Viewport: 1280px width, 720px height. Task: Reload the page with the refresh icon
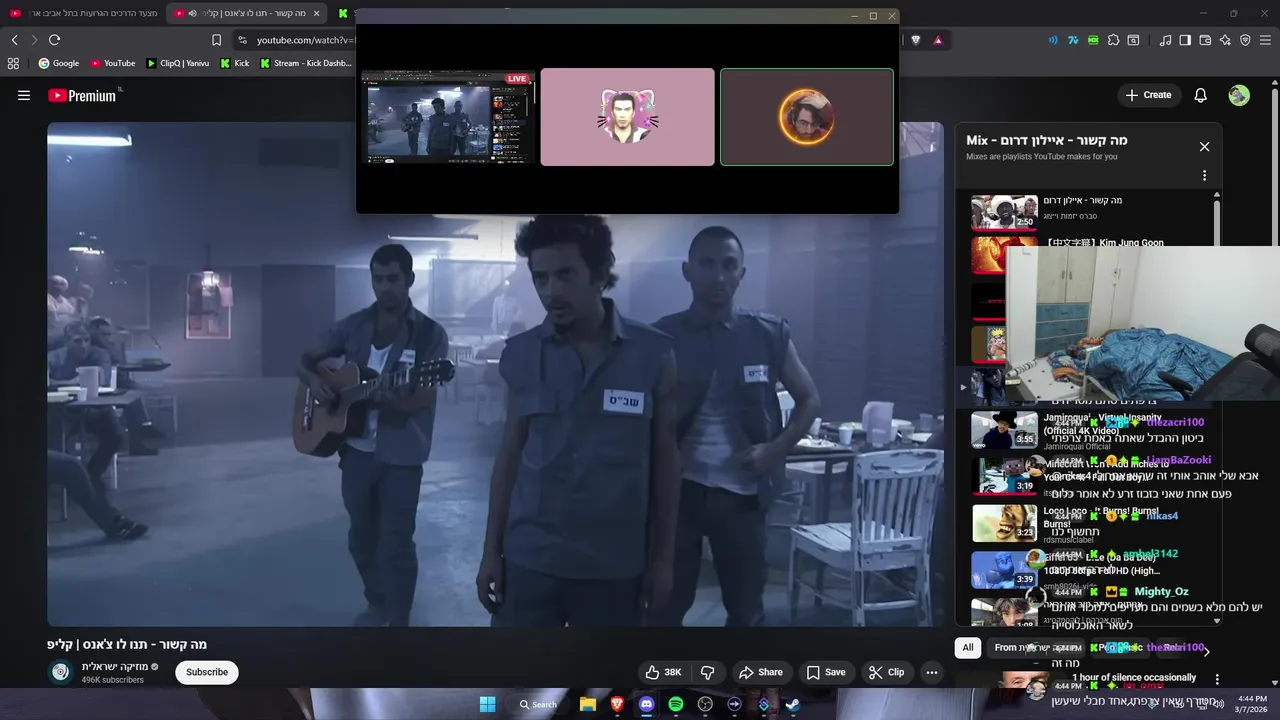(x=54, y=40)
